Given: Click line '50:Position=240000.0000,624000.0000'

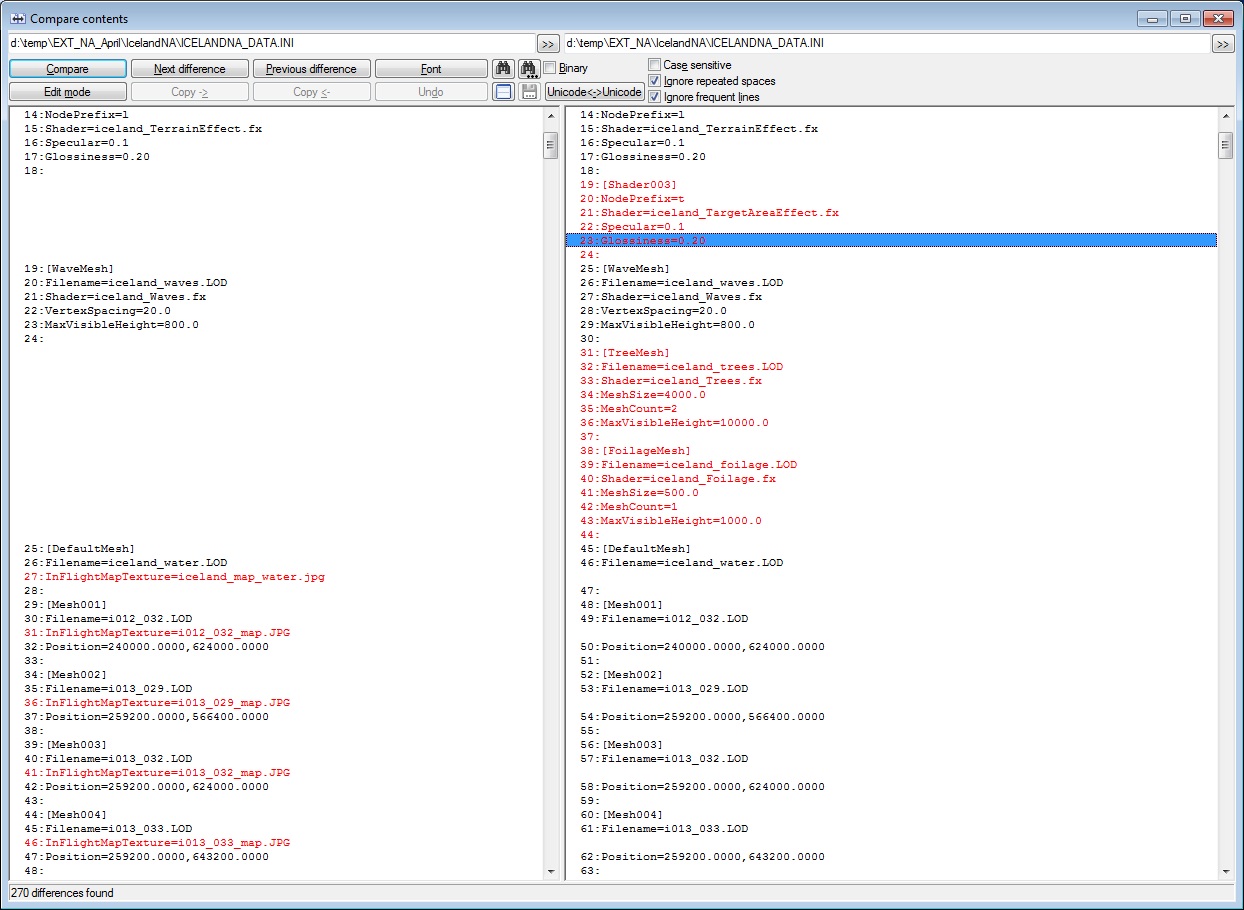Looking at the screenshot, I should coord(702,647).
